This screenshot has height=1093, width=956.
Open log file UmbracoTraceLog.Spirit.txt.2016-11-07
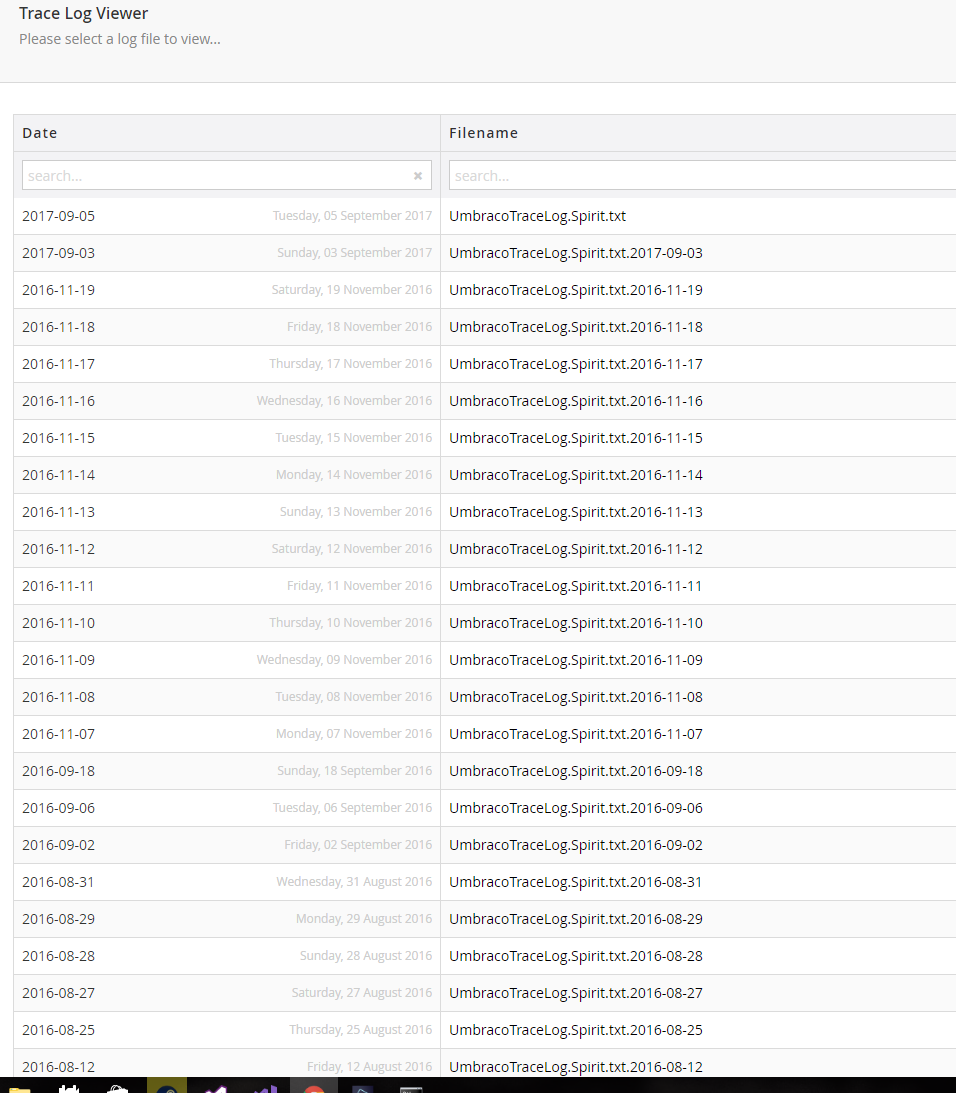tap(576, 733)
